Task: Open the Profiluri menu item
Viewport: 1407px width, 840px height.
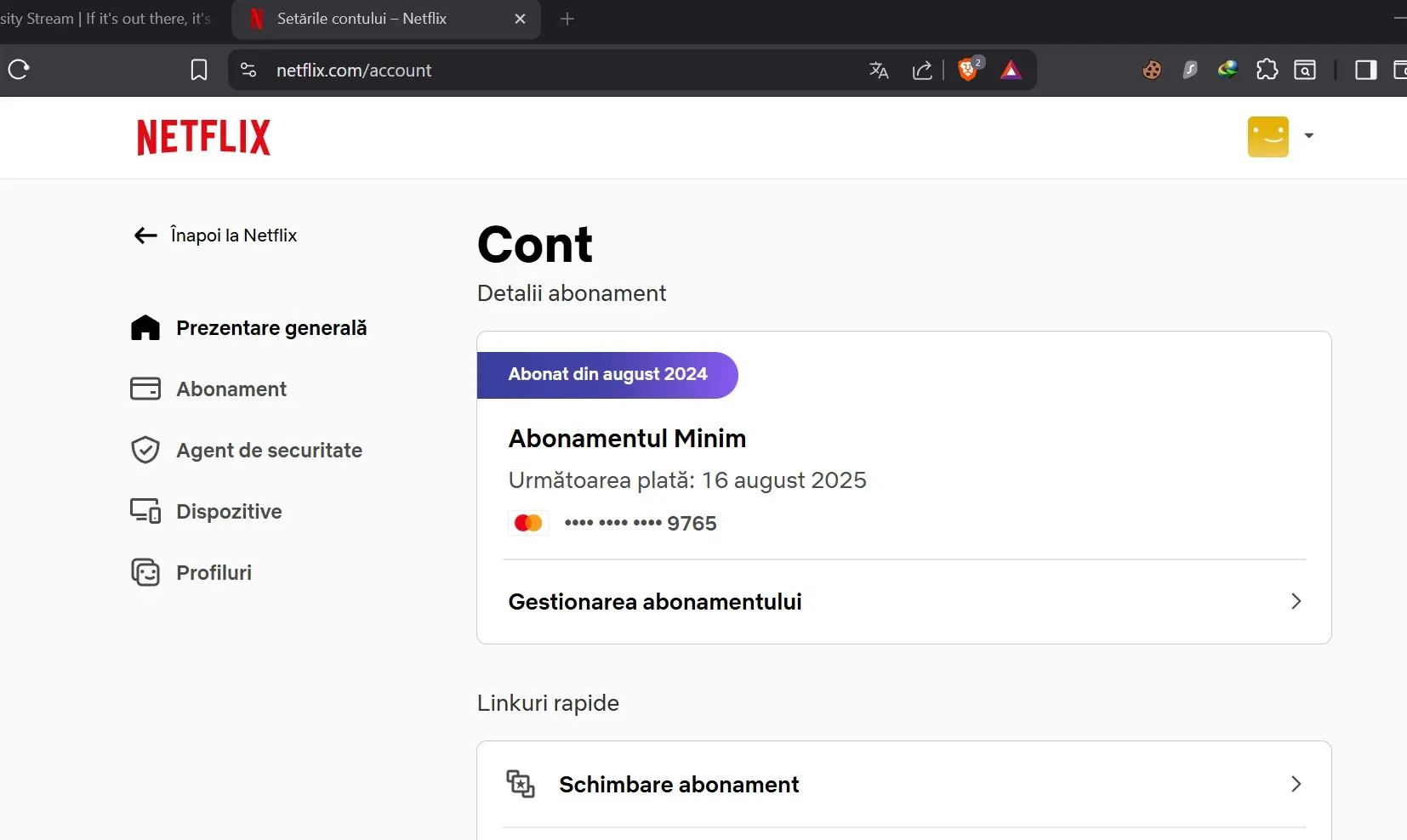Action: pyautogui.click(x=214, y=573)
